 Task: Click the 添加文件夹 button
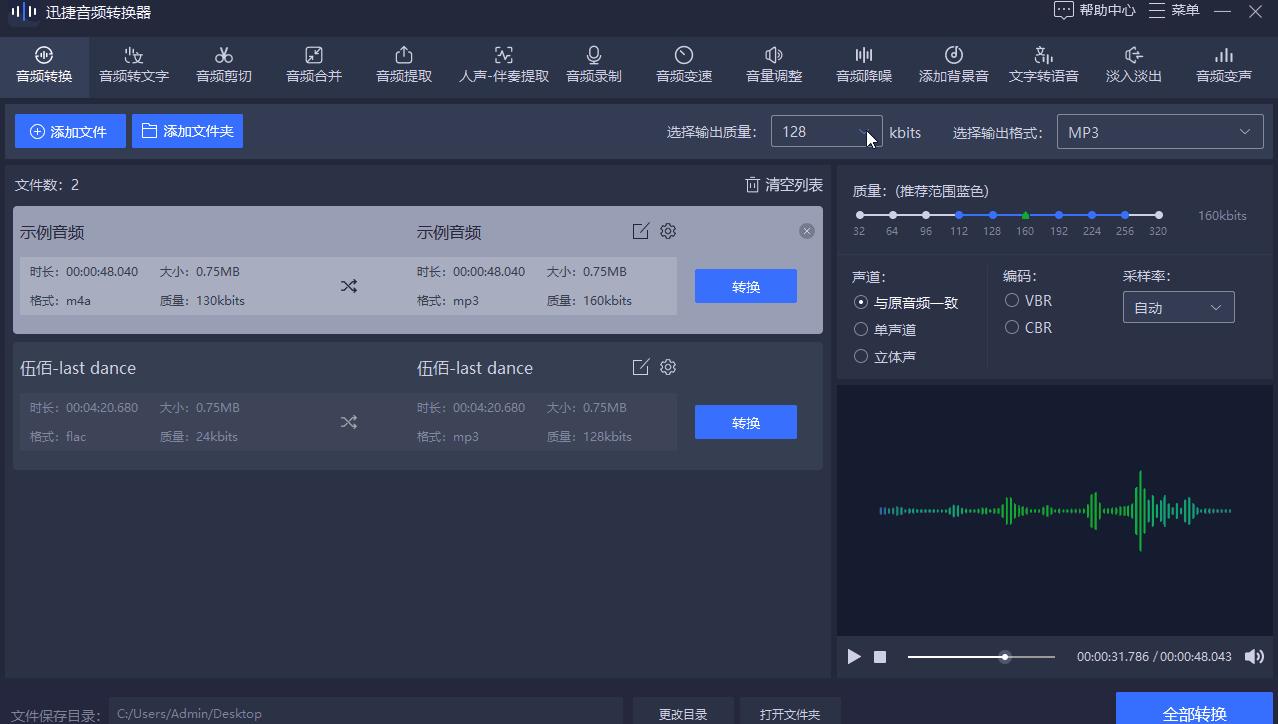coord(187,131)
